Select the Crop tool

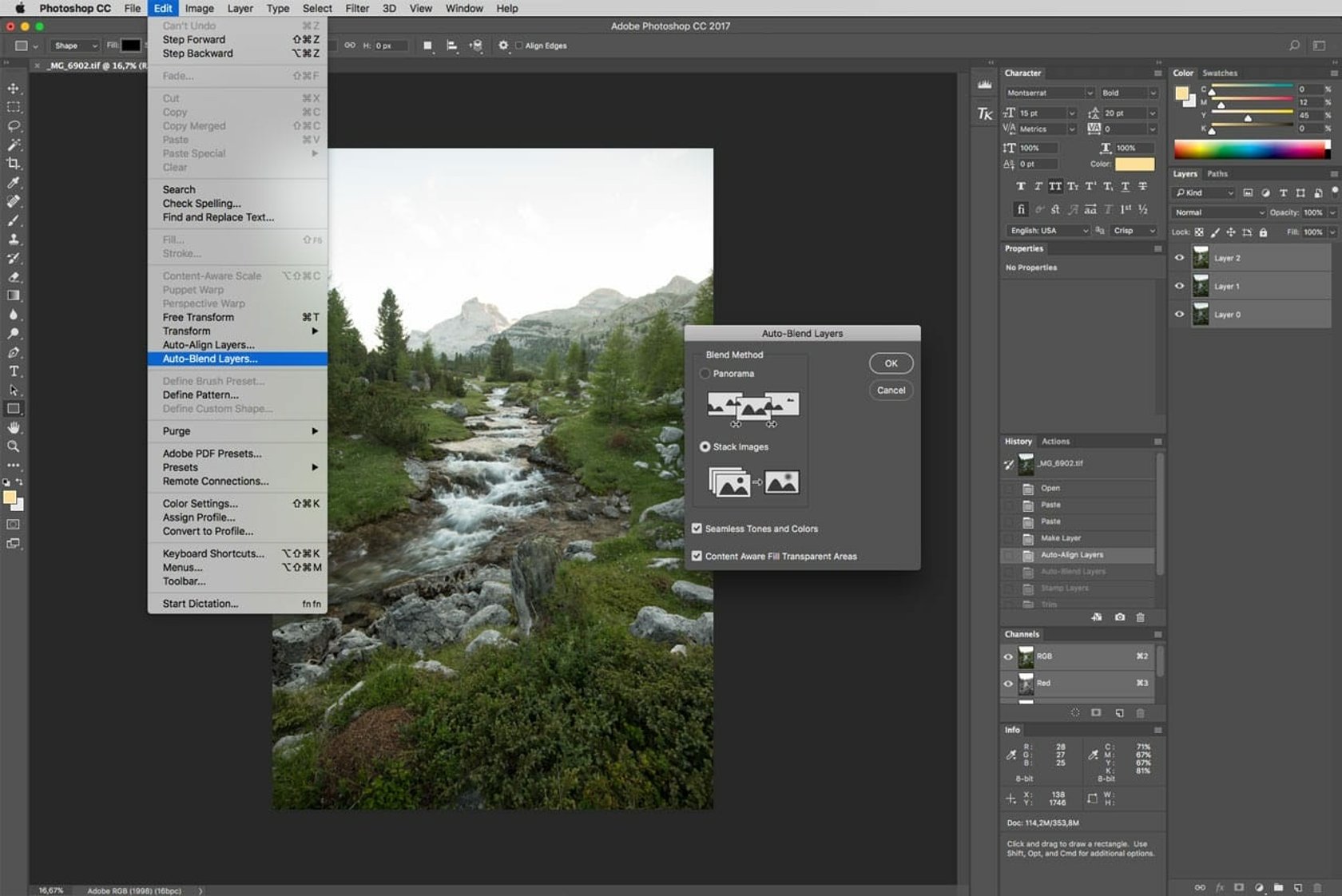coord(14,161)
